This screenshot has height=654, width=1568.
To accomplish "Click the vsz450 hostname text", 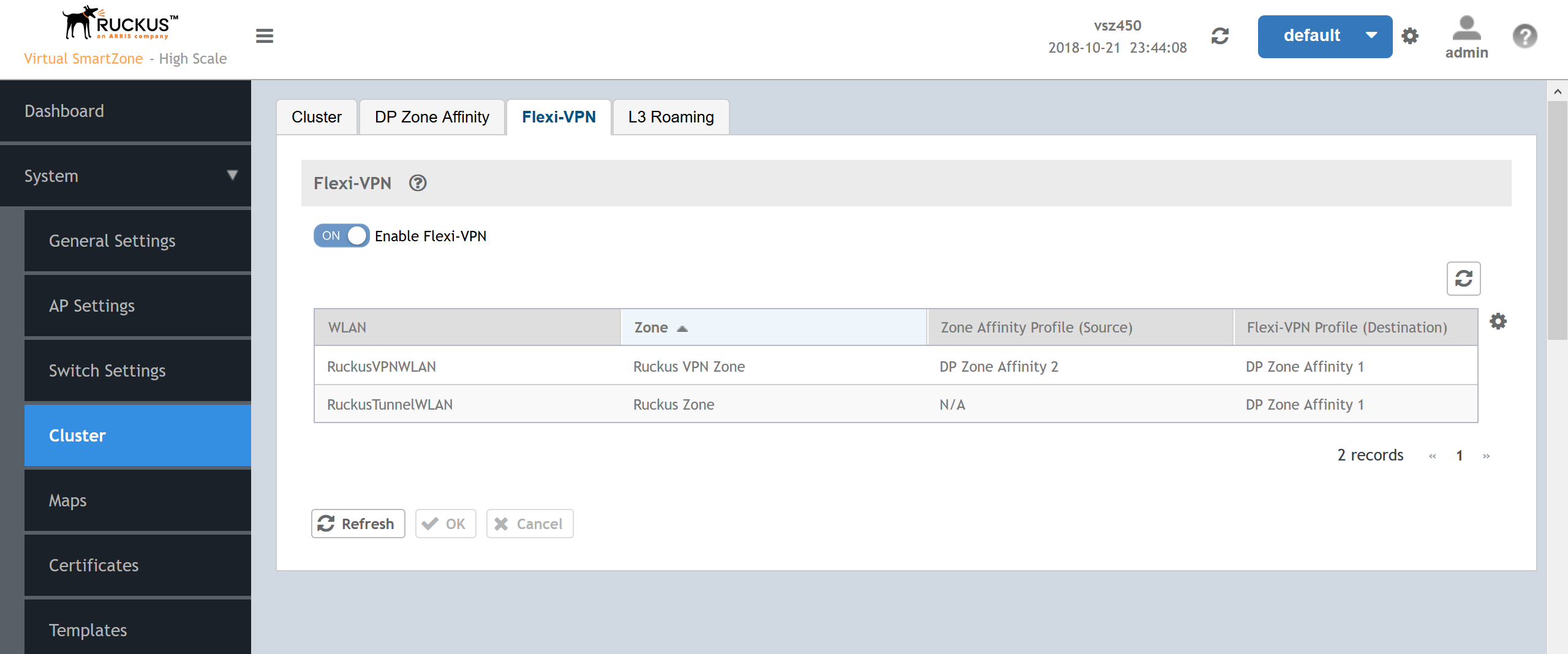I will pos(1117,26).
